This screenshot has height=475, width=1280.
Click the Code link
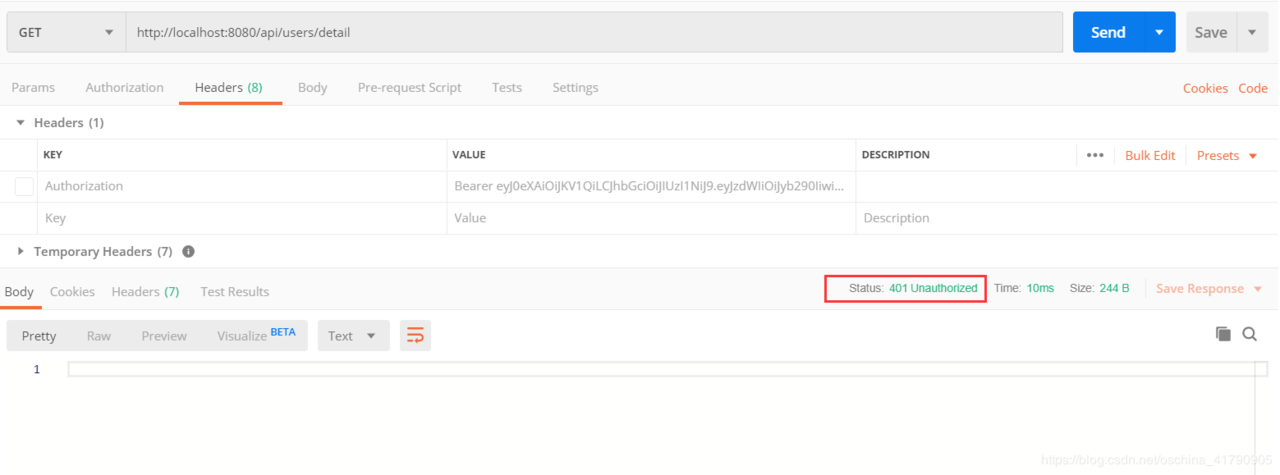point(1253,88)
